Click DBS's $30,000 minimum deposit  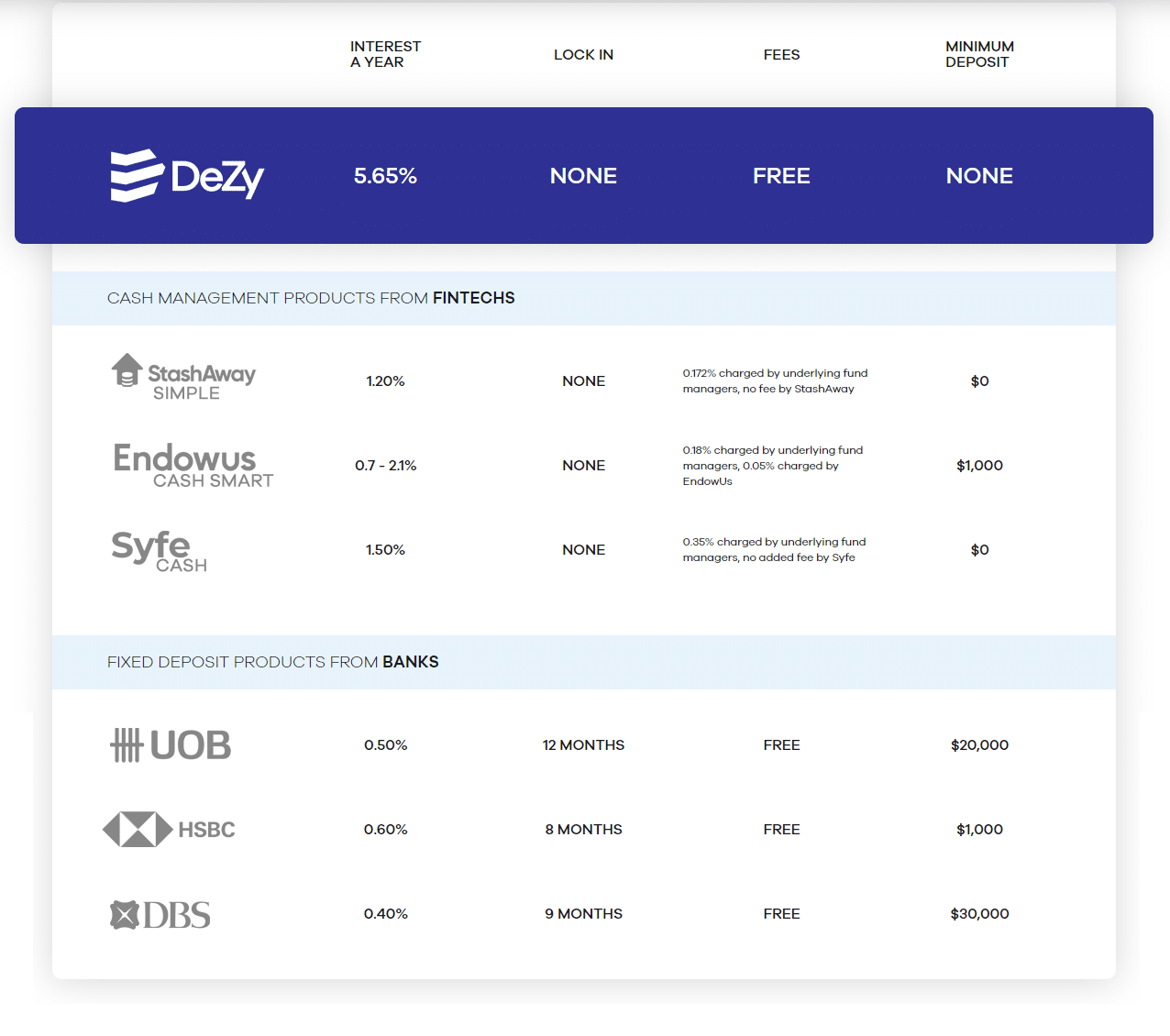(x=979, y=914)
